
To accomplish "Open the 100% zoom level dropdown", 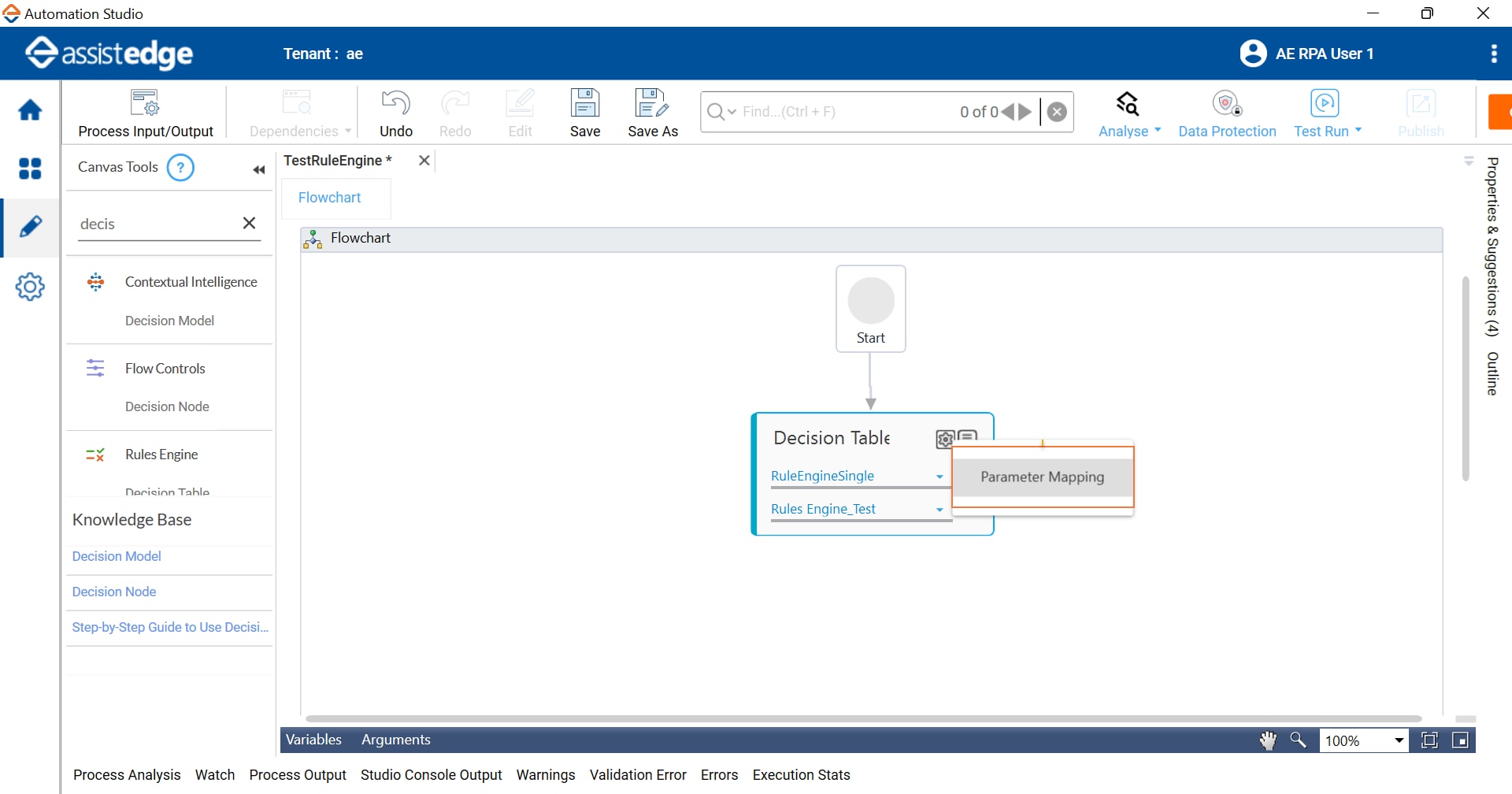I will [1399, 740].
